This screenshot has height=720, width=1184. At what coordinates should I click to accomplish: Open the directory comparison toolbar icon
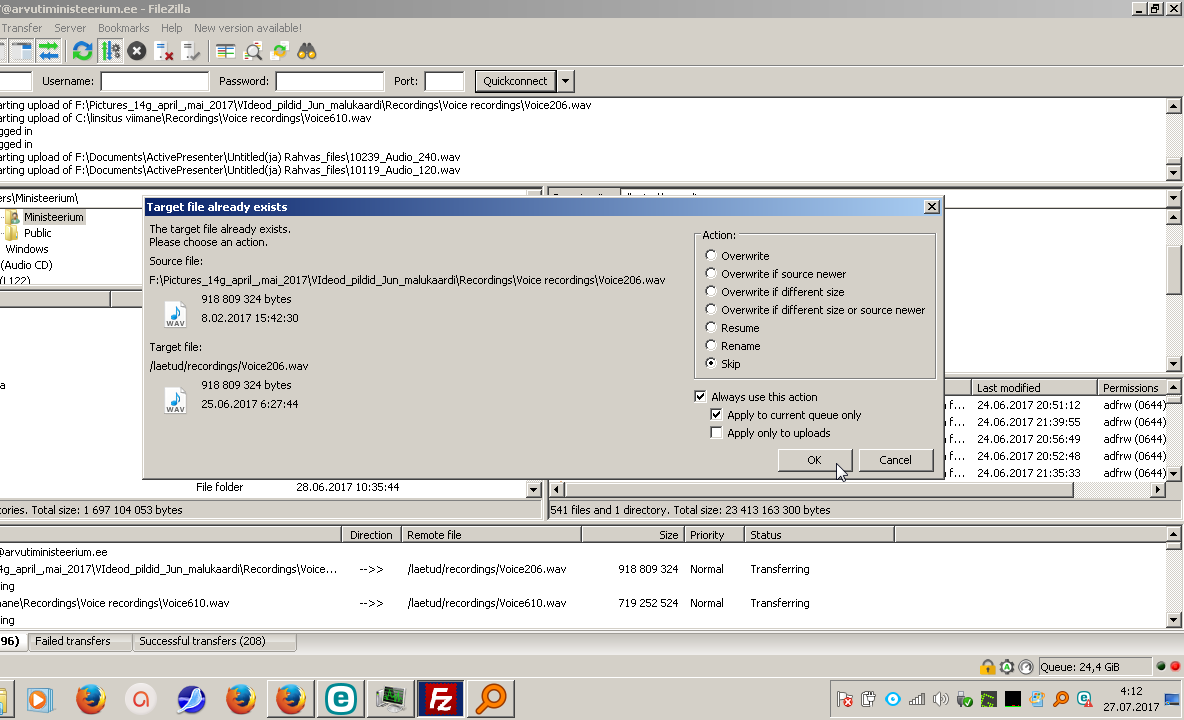(x=226, y=51)
